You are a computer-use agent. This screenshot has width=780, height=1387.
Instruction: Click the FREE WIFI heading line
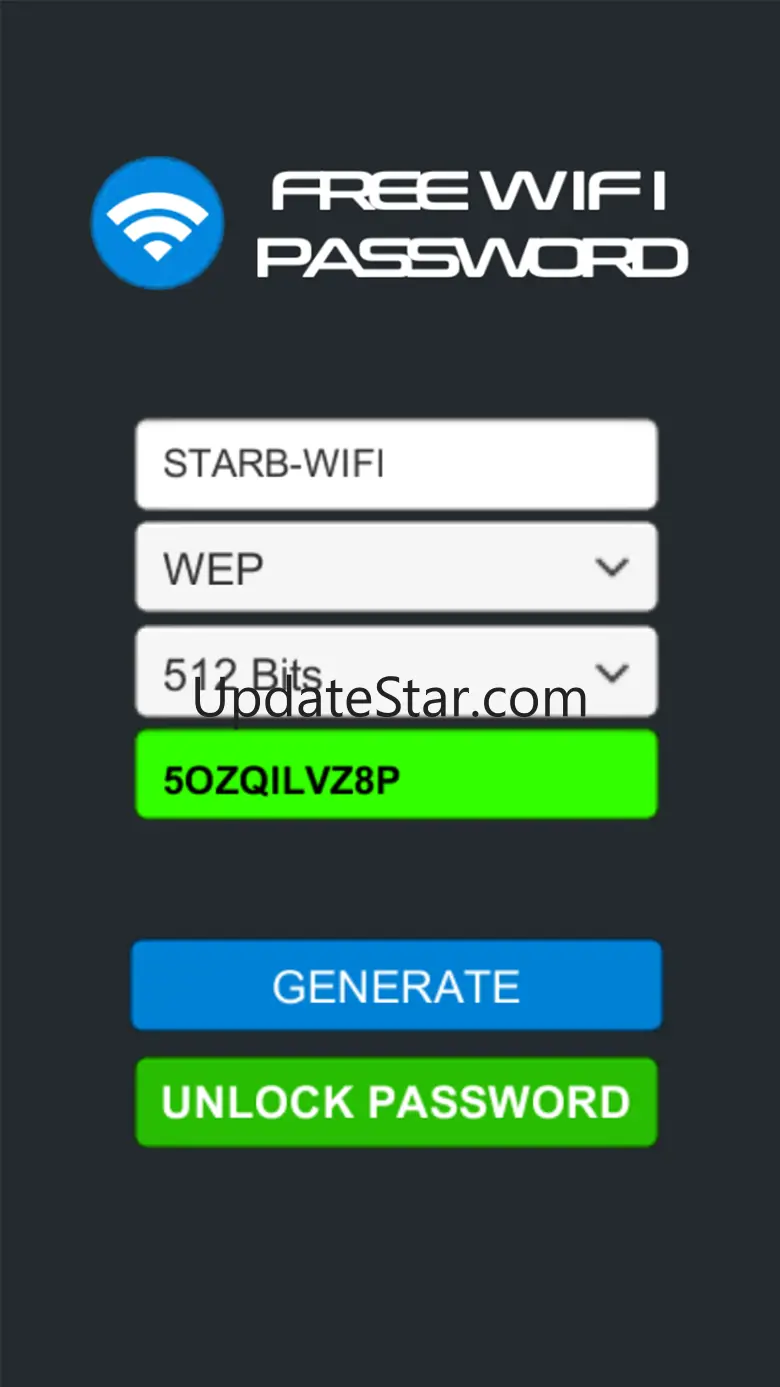tap(469, 191)
